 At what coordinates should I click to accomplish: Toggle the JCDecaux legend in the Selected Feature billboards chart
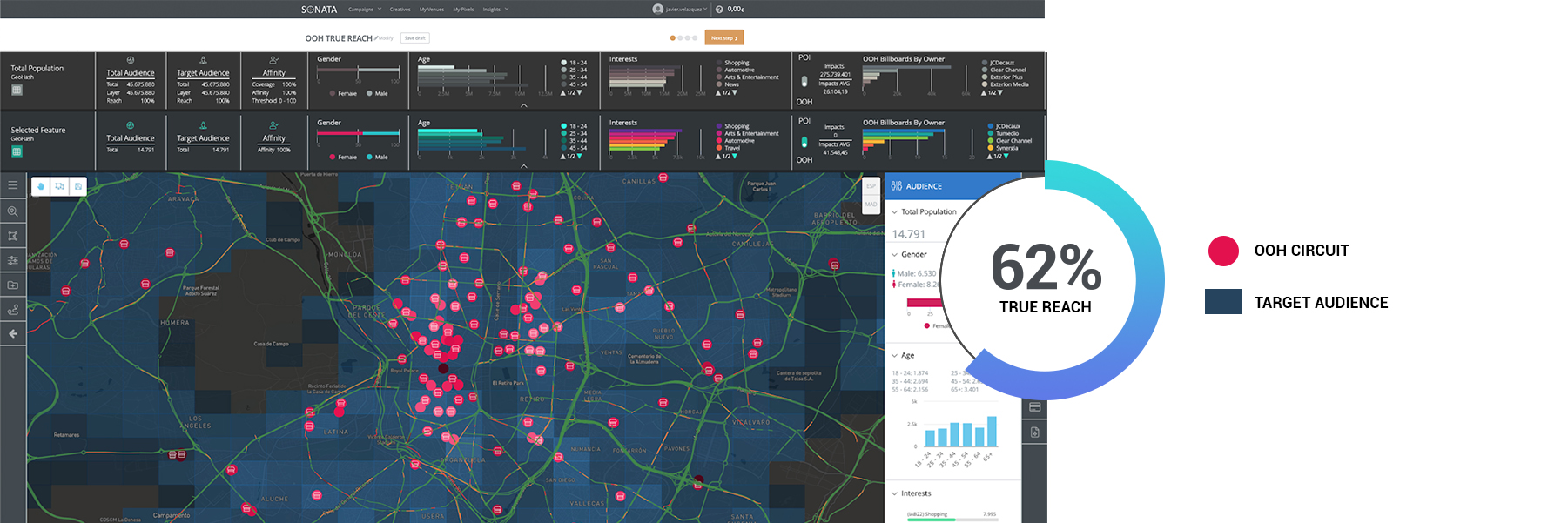(1002, 126)
